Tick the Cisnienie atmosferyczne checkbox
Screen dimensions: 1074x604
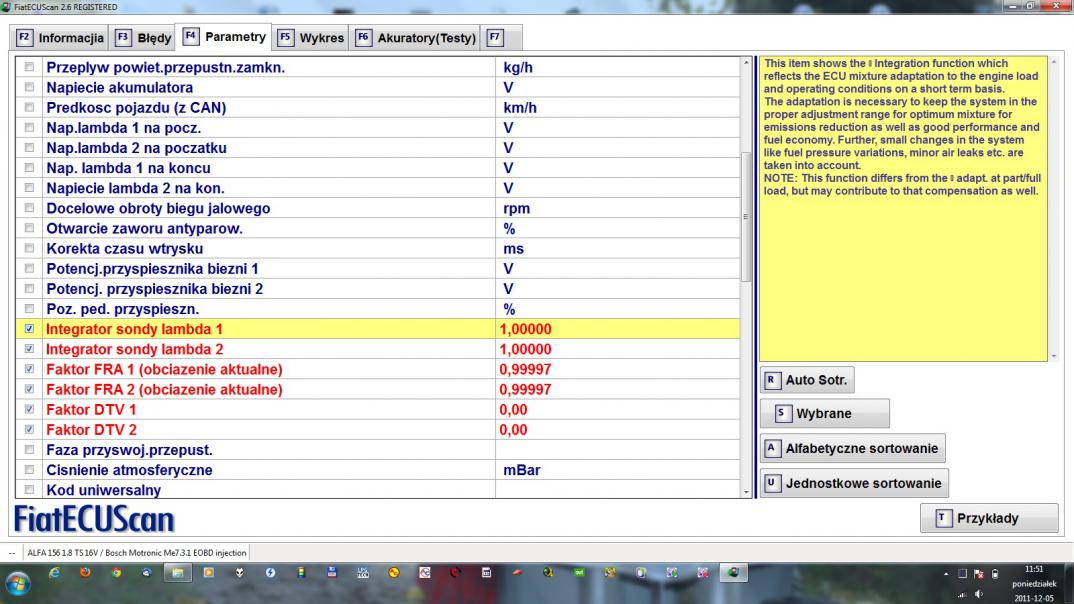(x=28, y=469)
